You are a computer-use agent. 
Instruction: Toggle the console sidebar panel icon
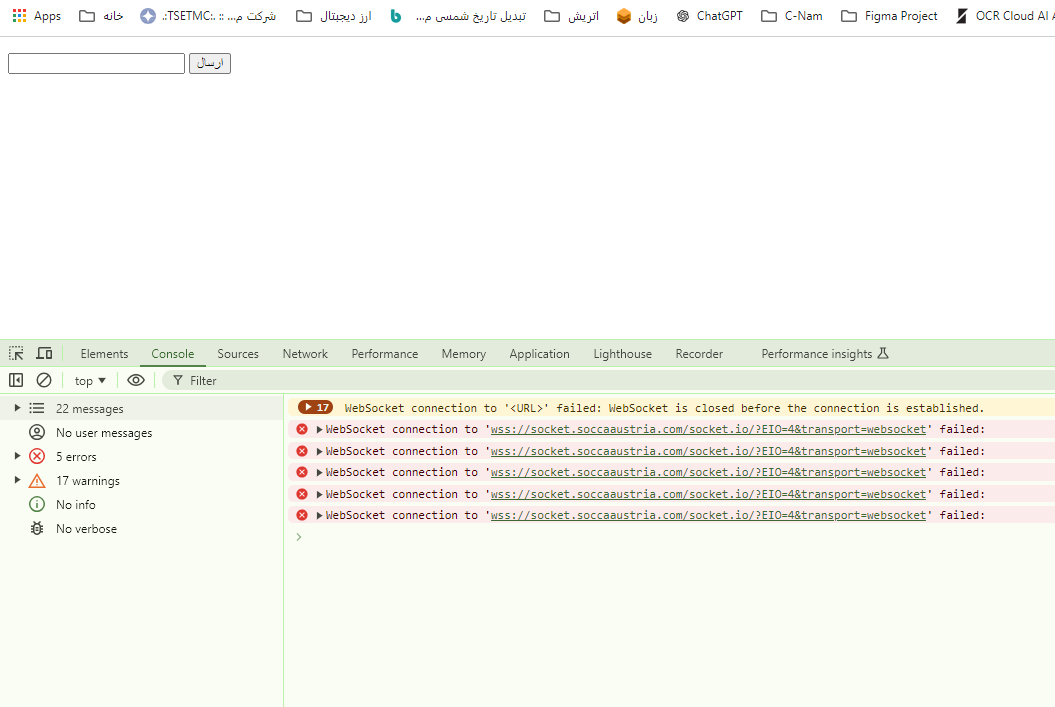pos(16,380)
